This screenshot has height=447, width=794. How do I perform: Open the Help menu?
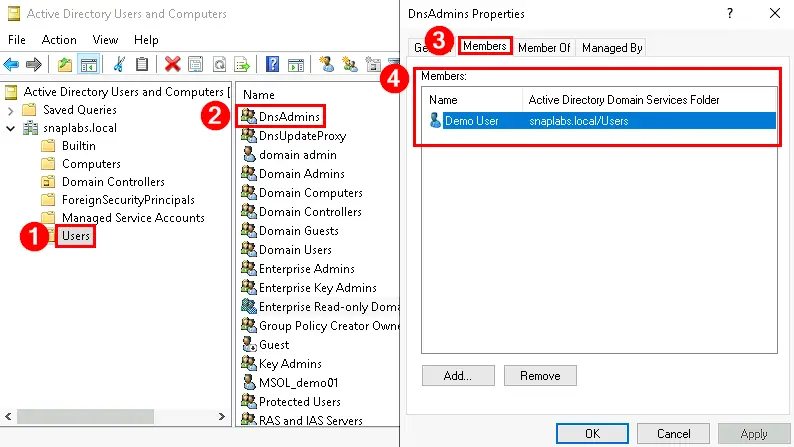[146, 39]
